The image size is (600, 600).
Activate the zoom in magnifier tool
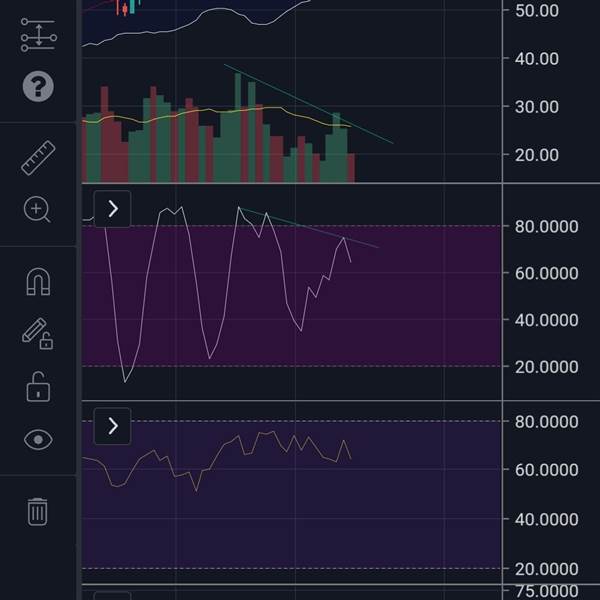click(38, 209)
